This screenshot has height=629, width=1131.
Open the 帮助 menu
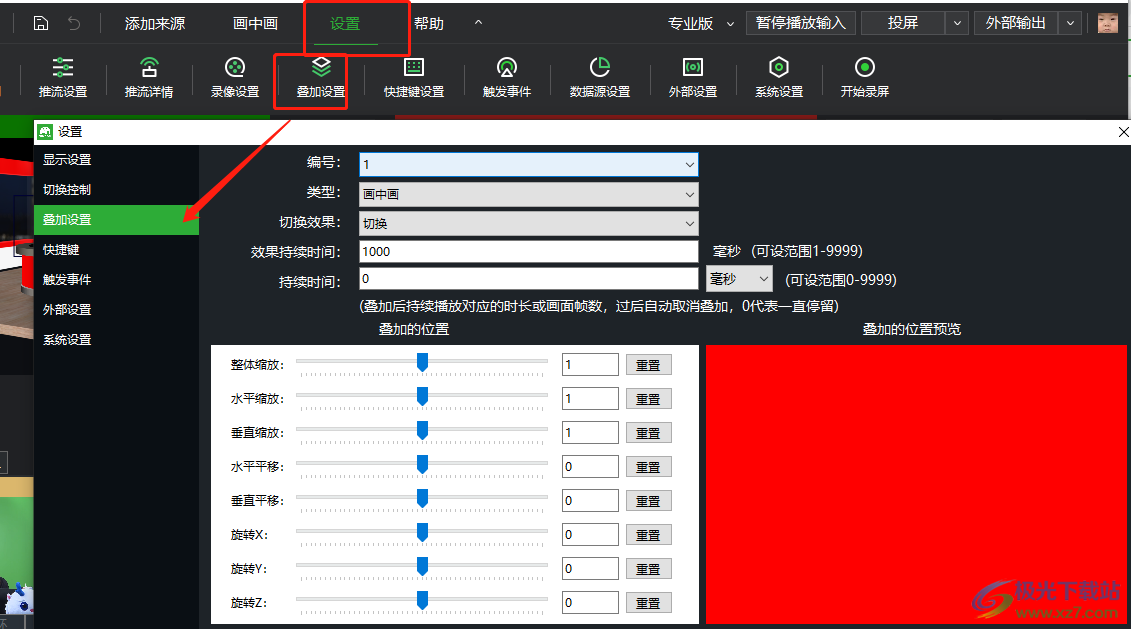(429, 24)
